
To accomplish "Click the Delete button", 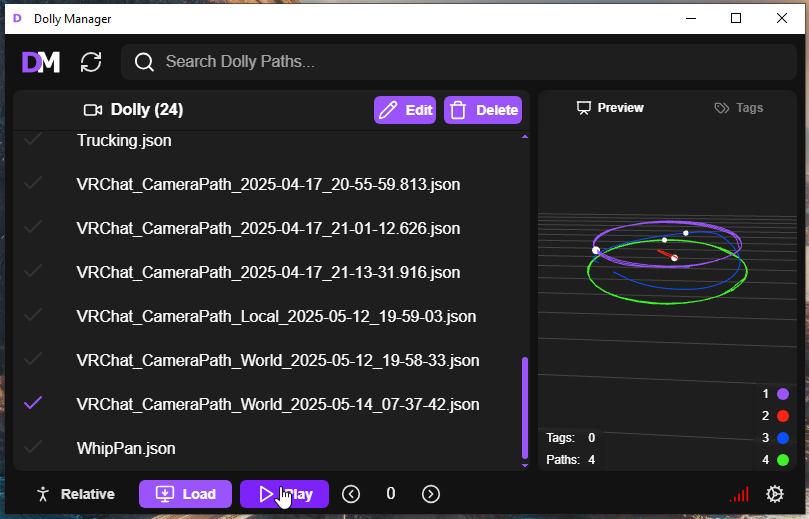I will 482,110.
